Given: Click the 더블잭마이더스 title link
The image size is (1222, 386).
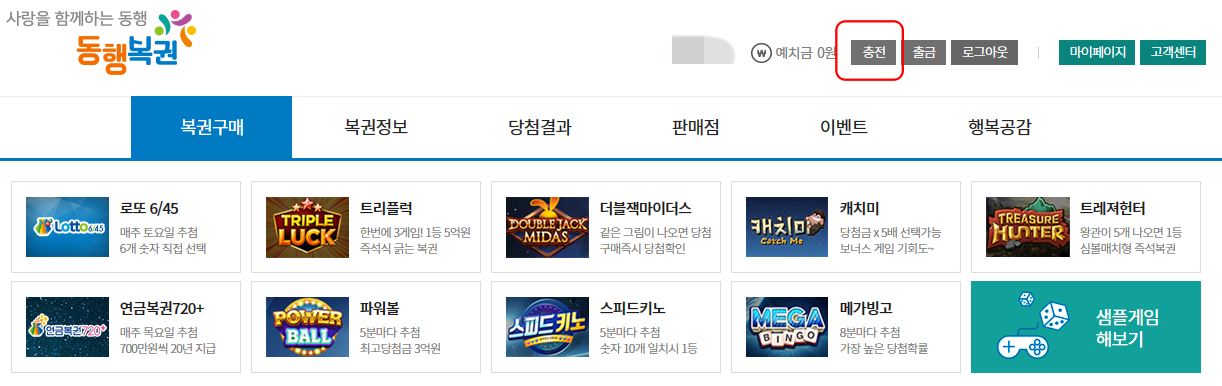Looking at the screenshot, I should click(645, 208).
